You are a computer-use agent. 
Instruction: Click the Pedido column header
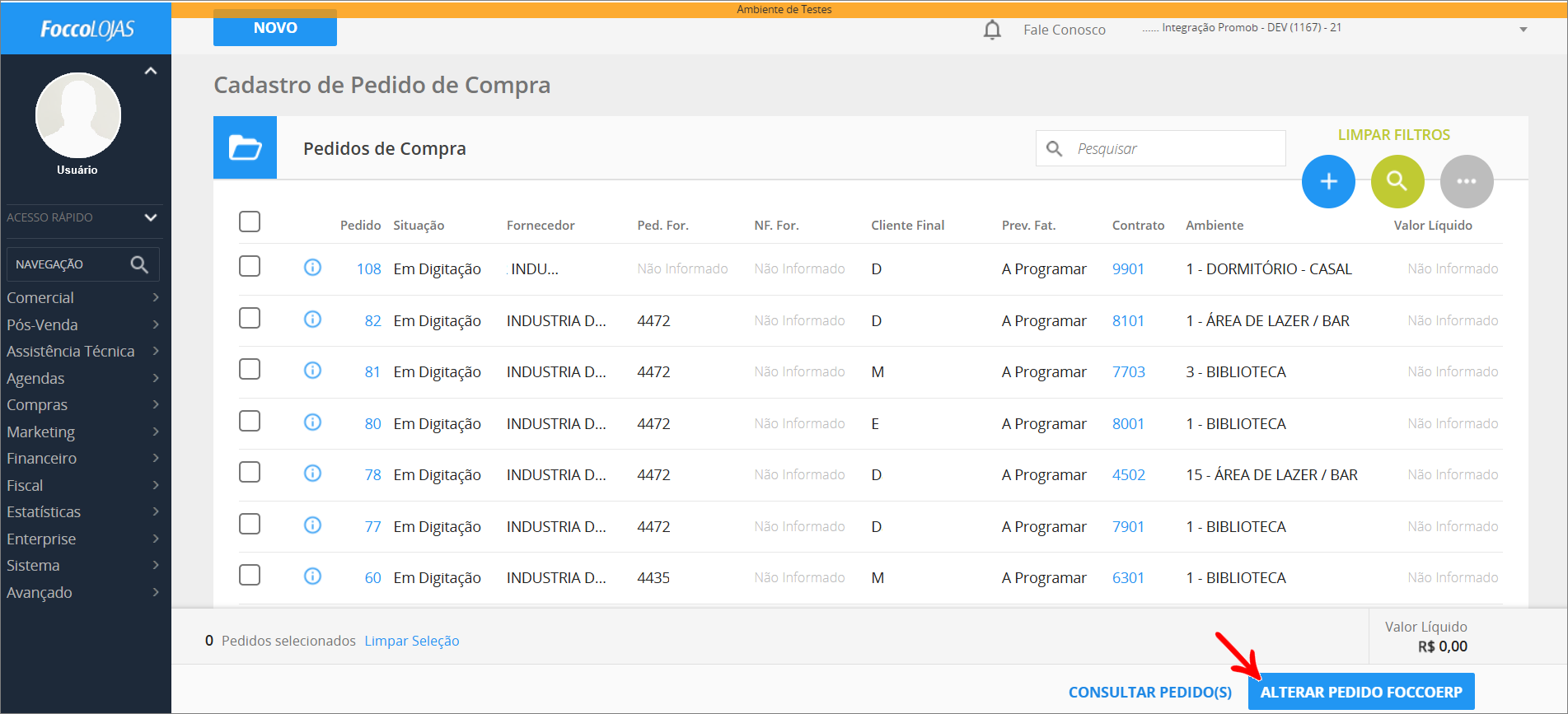tap(360, 225)
